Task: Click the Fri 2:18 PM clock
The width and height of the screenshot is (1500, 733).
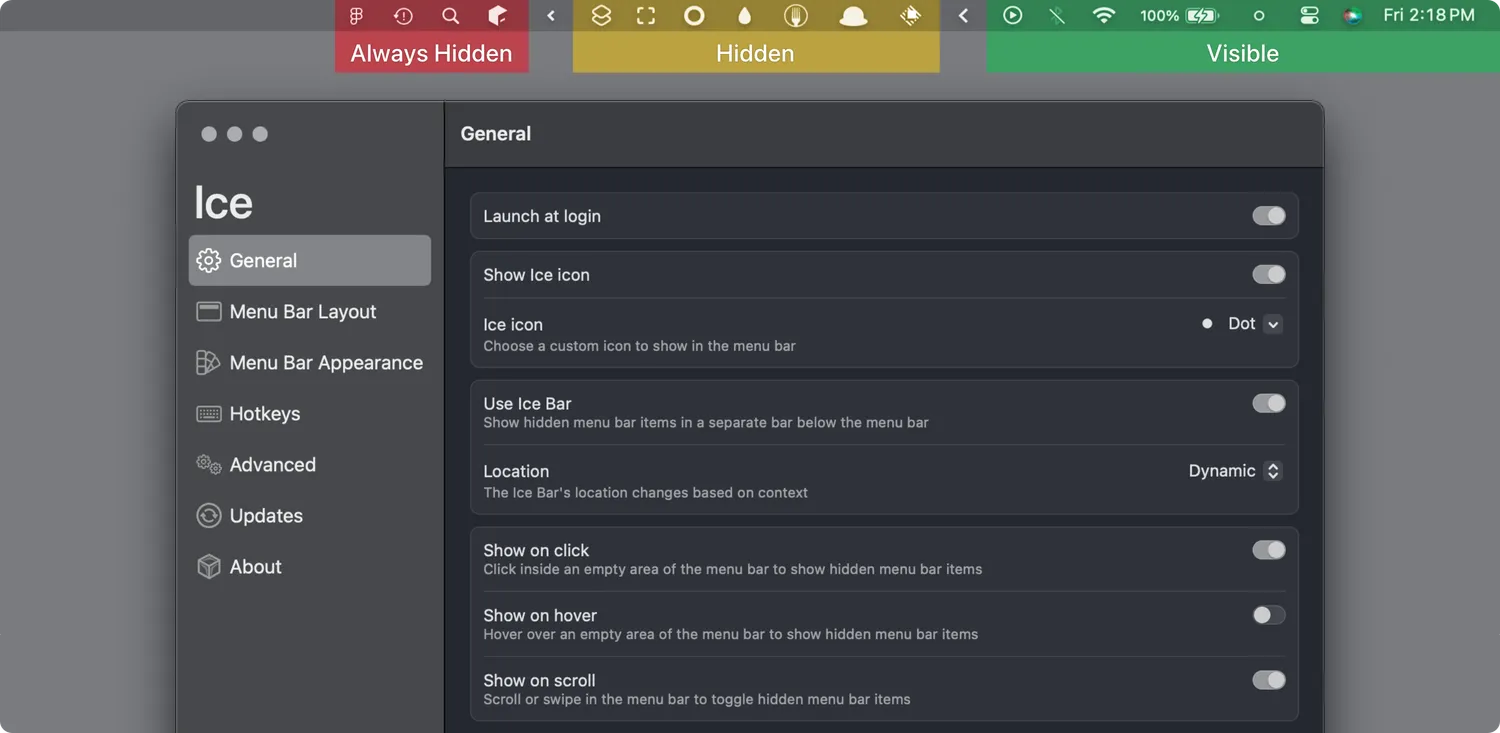Action: coord(1428,16)
